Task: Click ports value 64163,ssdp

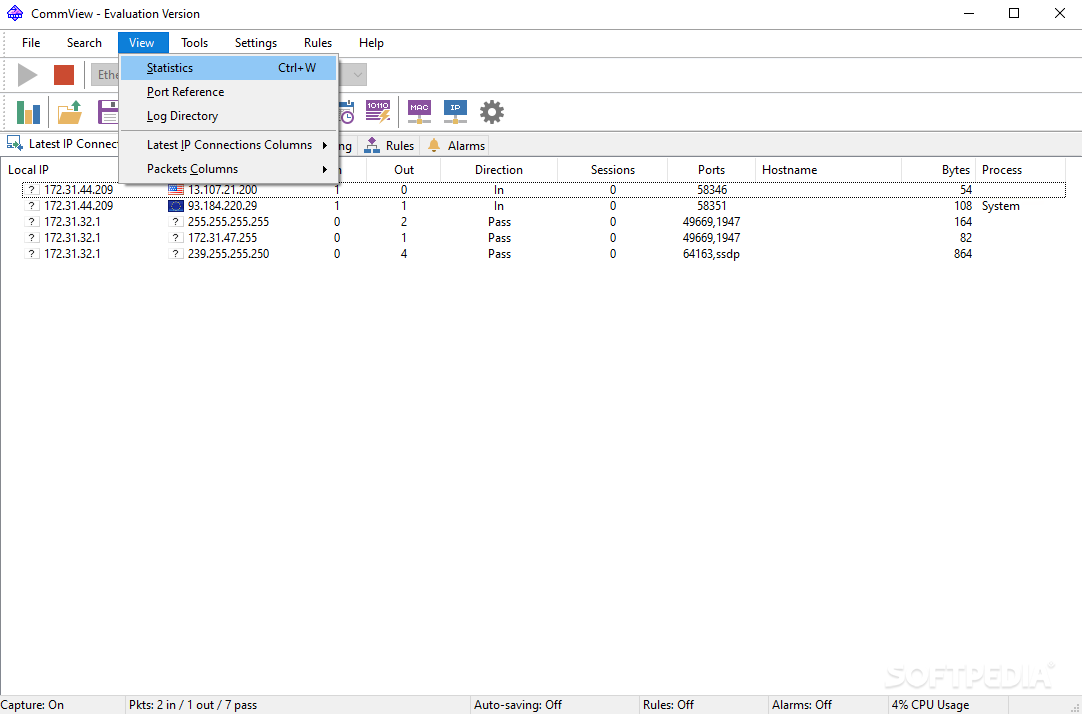Action: click(711, 253)
